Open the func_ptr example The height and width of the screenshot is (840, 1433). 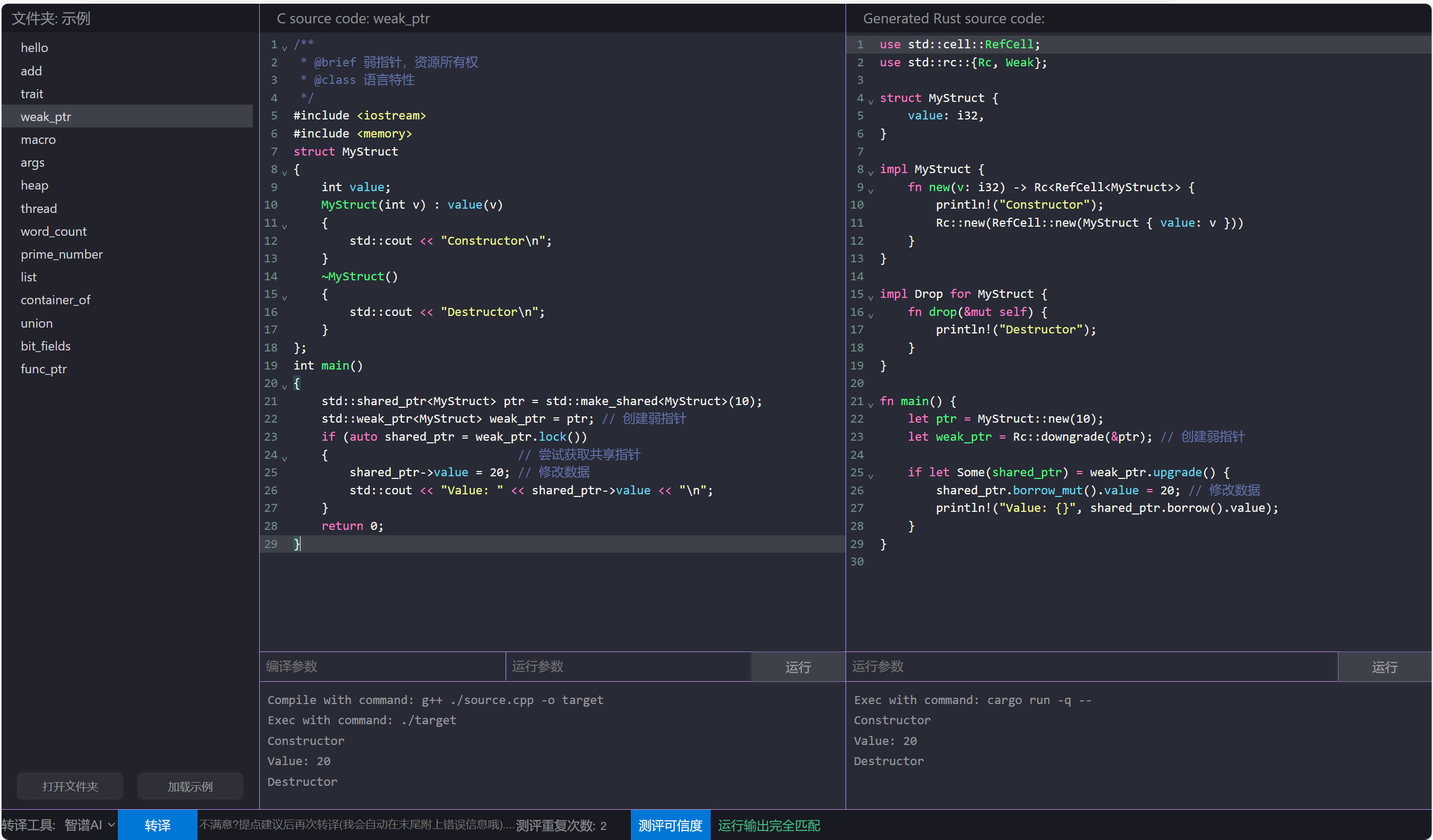click(127, 369)
